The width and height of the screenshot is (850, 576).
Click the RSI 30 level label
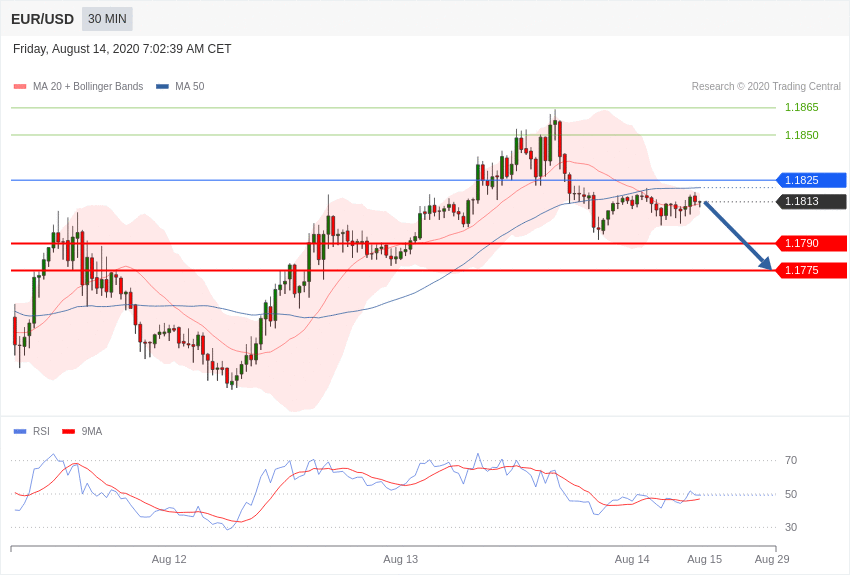coord(791,527)
